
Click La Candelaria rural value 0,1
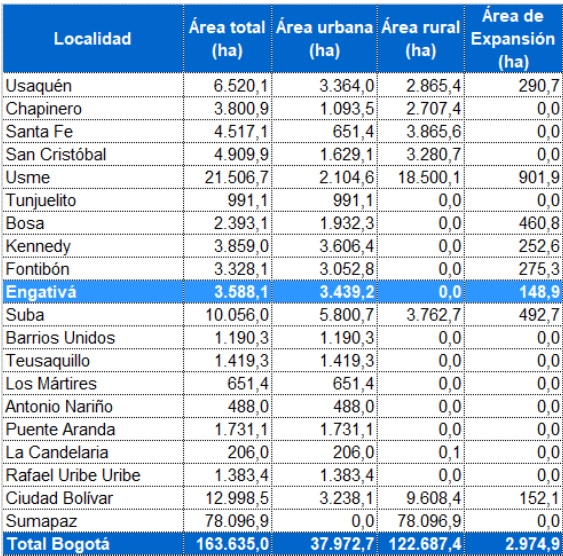point(421,452)
